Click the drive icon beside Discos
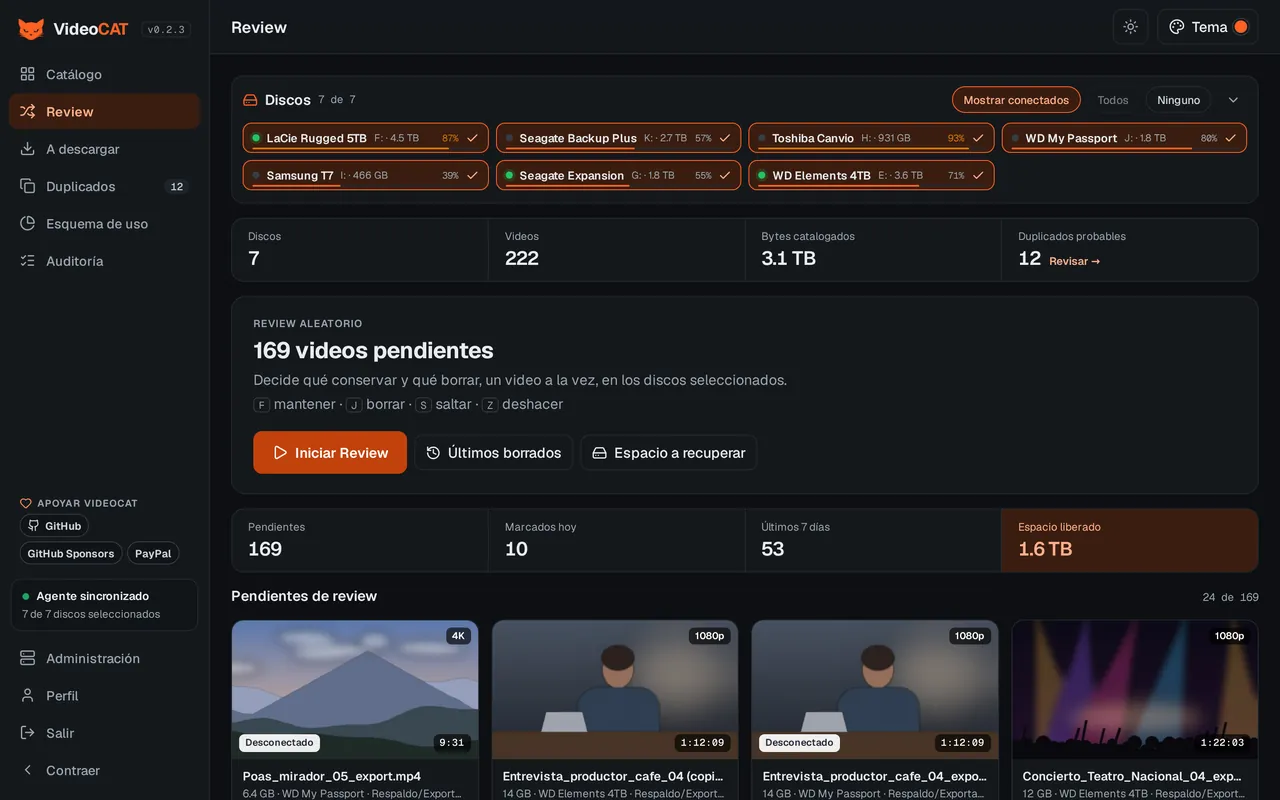The width and height of the screenshot is (1280, 800). pos(251,100)
